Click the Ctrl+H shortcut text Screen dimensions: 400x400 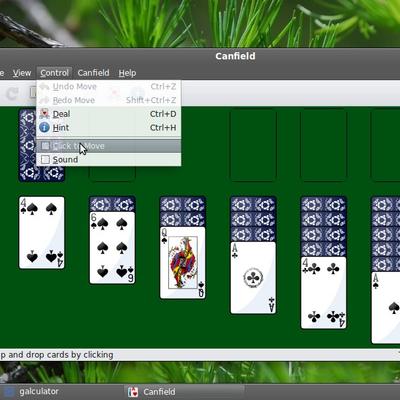(x=163, y=127)
